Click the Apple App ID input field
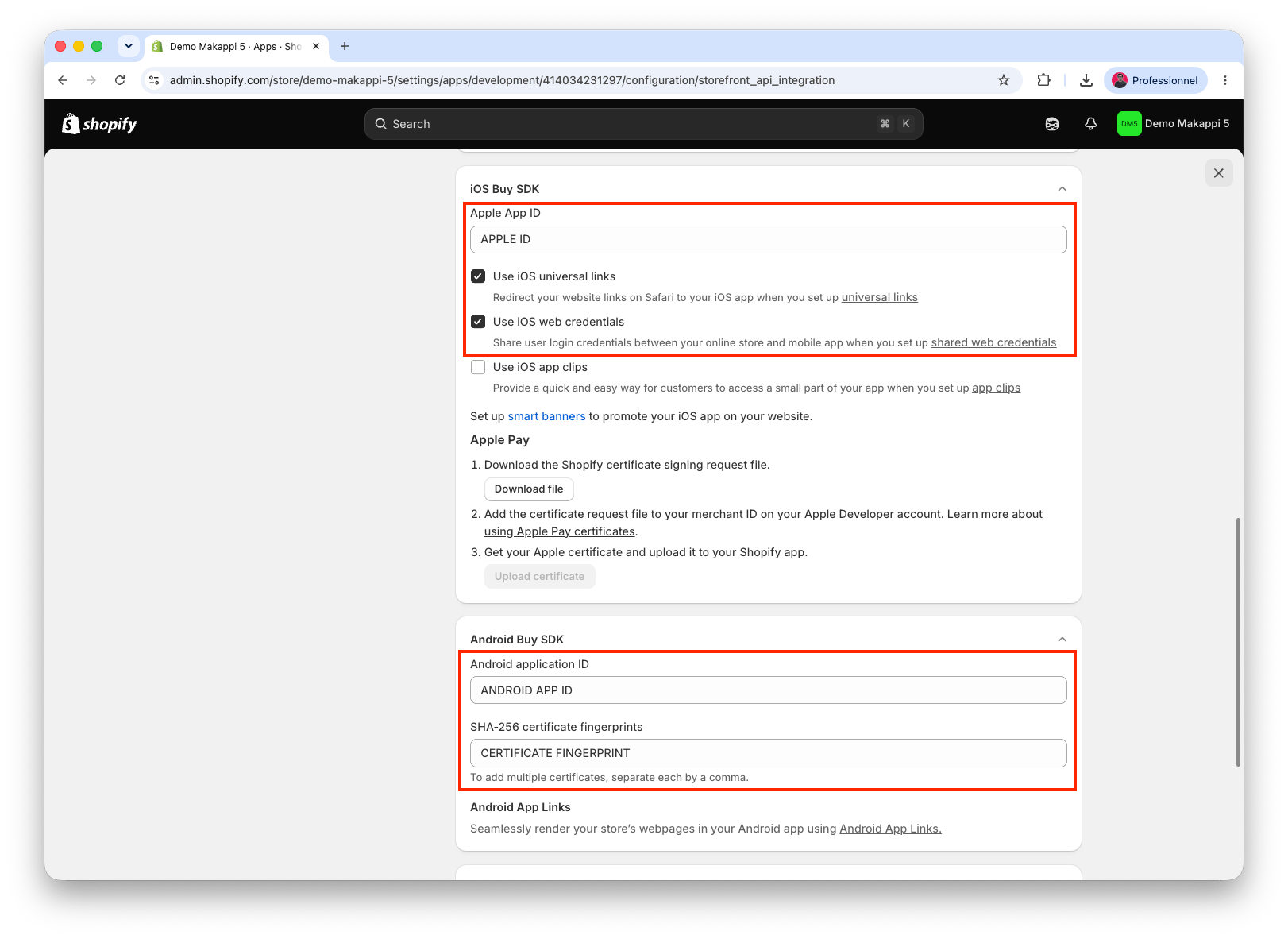 (769, 239)
